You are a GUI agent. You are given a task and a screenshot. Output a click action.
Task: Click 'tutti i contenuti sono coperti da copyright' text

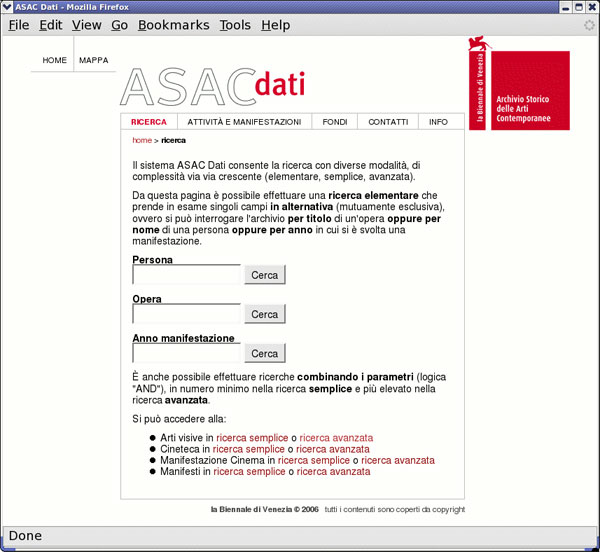click(x=395, y=510)
